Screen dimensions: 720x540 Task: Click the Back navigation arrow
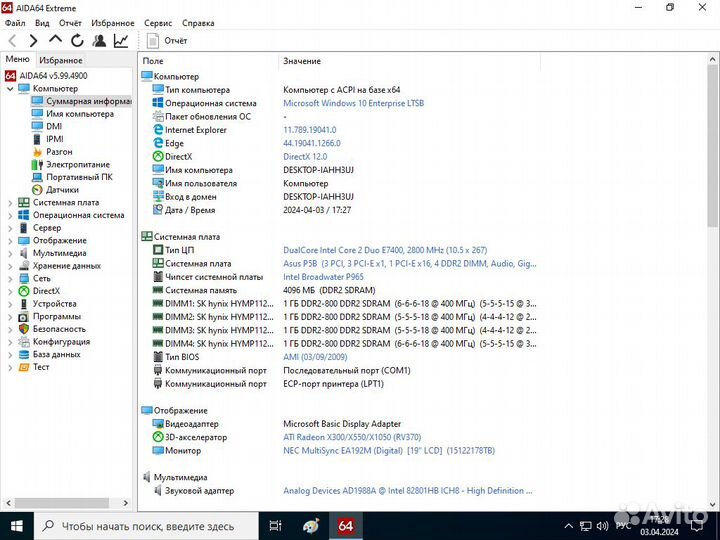pos(13,41)
